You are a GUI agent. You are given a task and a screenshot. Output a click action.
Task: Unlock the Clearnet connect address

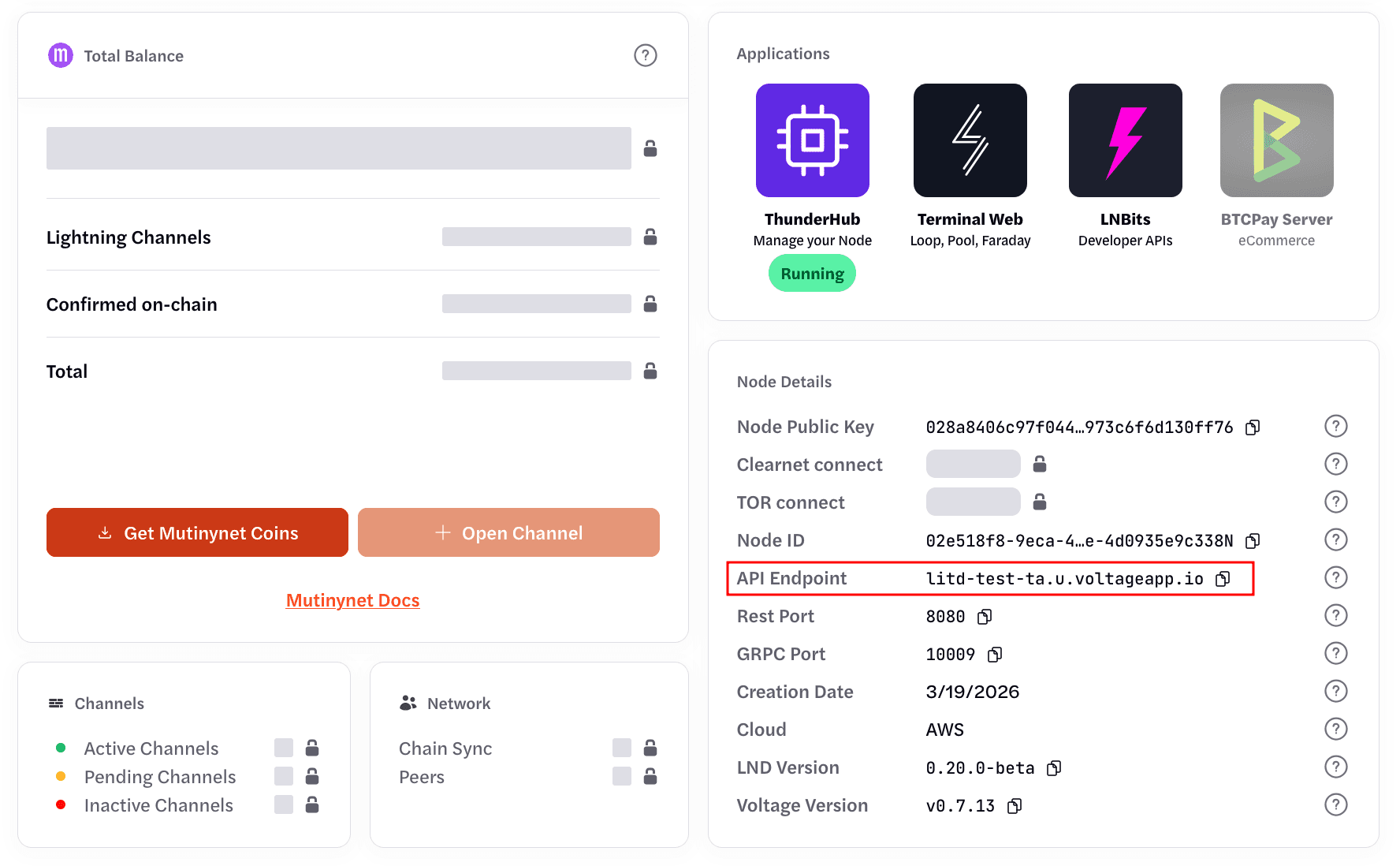1040,465
